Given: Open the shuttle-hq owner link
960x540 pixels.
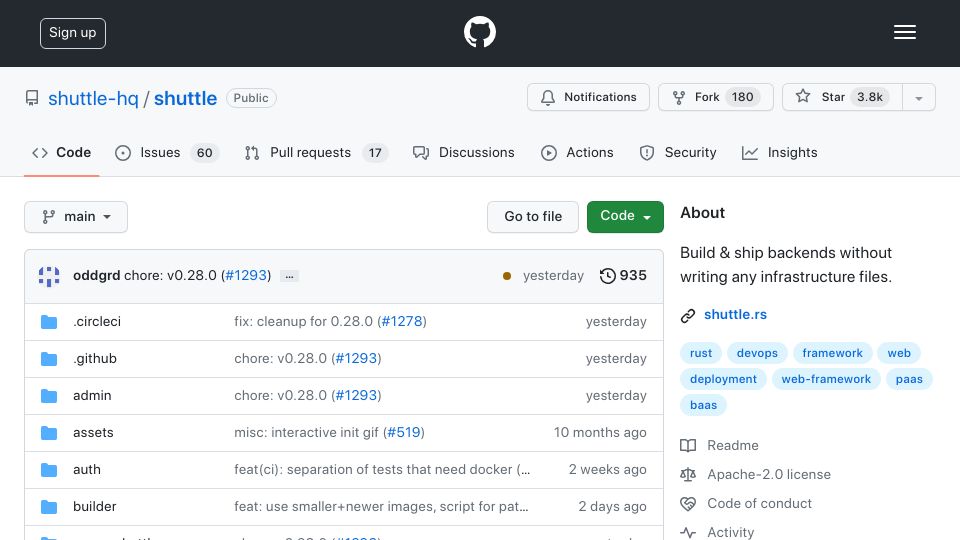Looking at the screenshot, I should coord(93,99).
